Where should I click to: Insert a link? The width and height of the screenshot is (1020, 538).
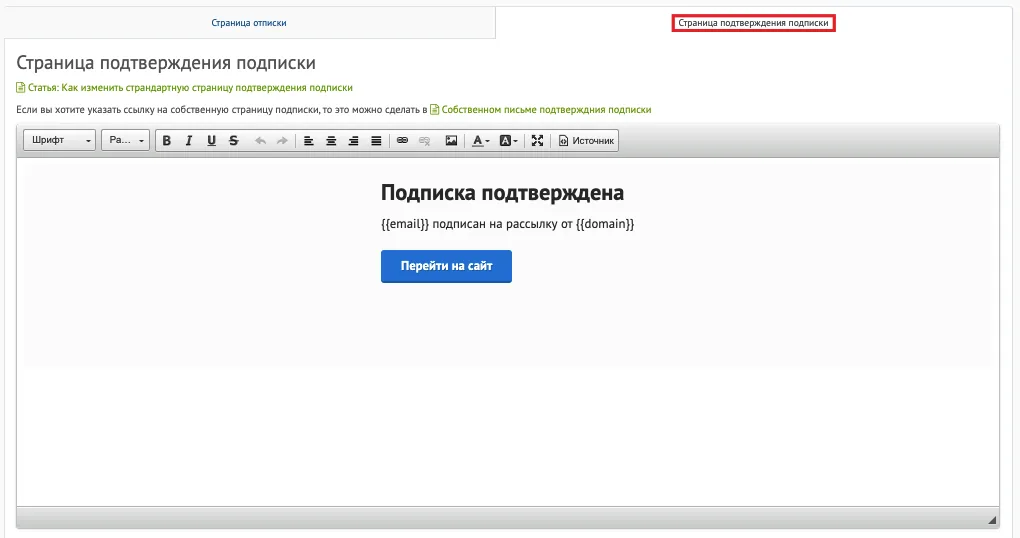403,141
